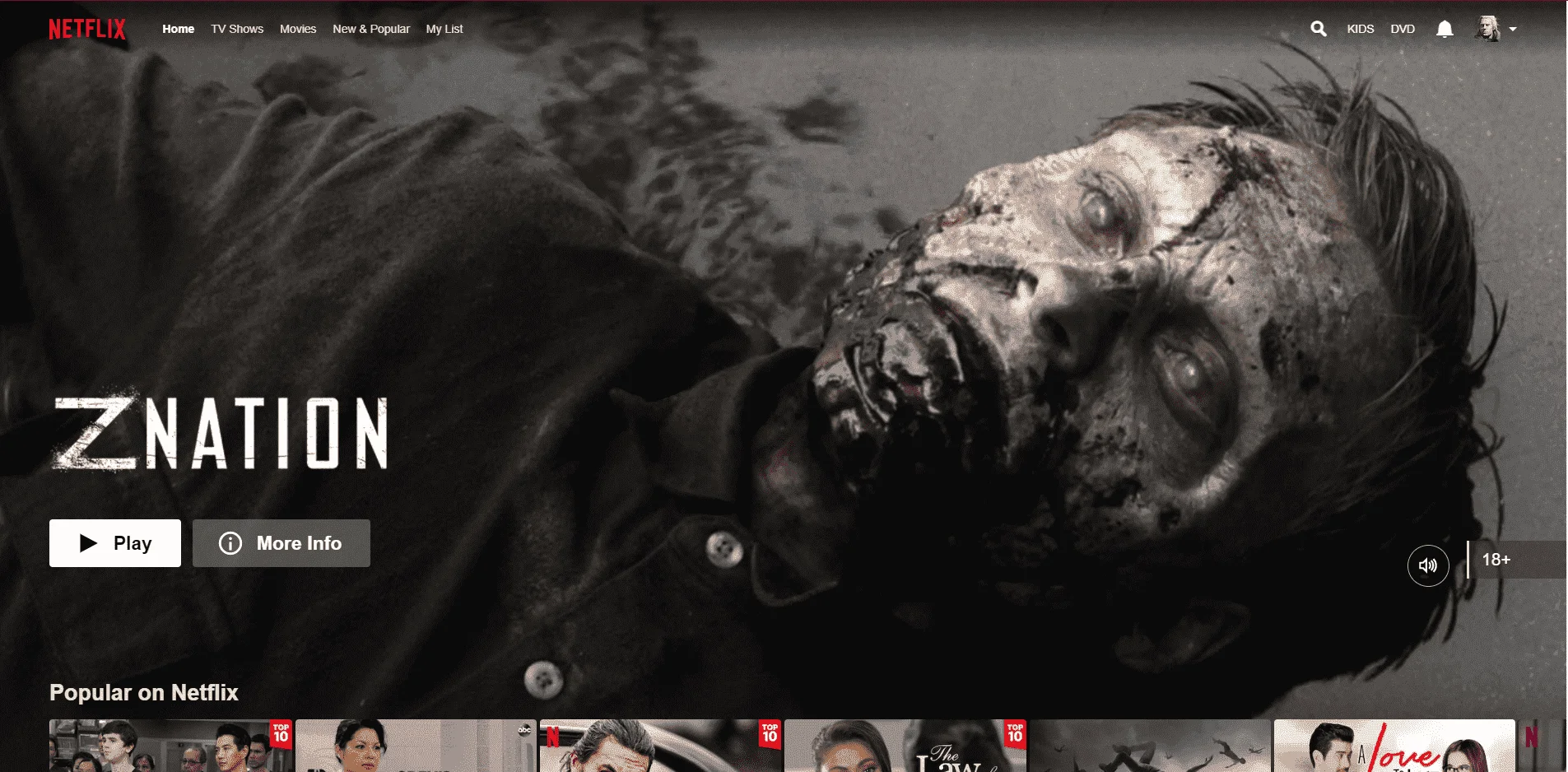Open My List
The height and width of the screenshot is (772, 1568).
[444, 29]
